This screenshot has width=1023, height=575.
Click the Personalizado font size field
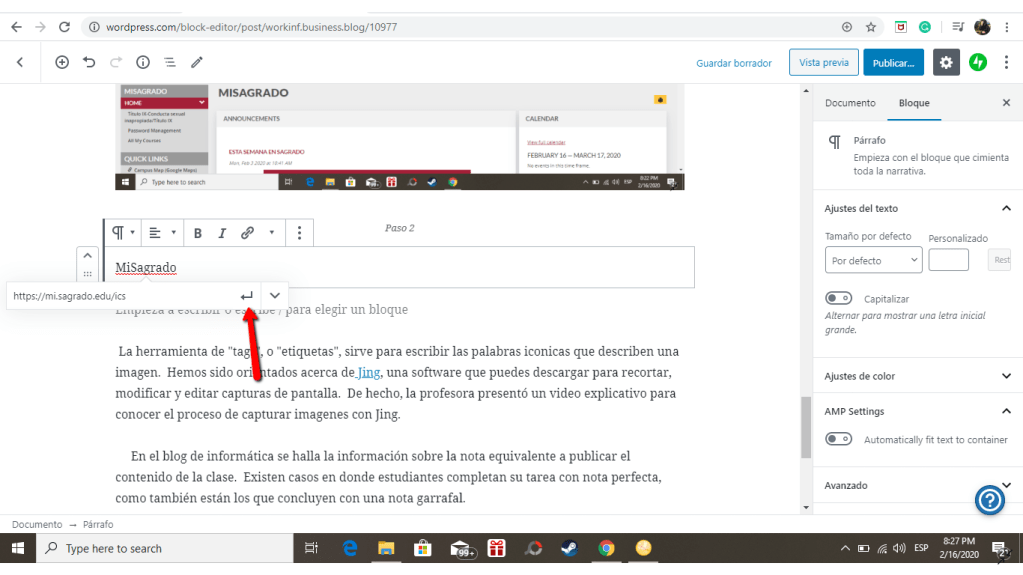point(948,260)
